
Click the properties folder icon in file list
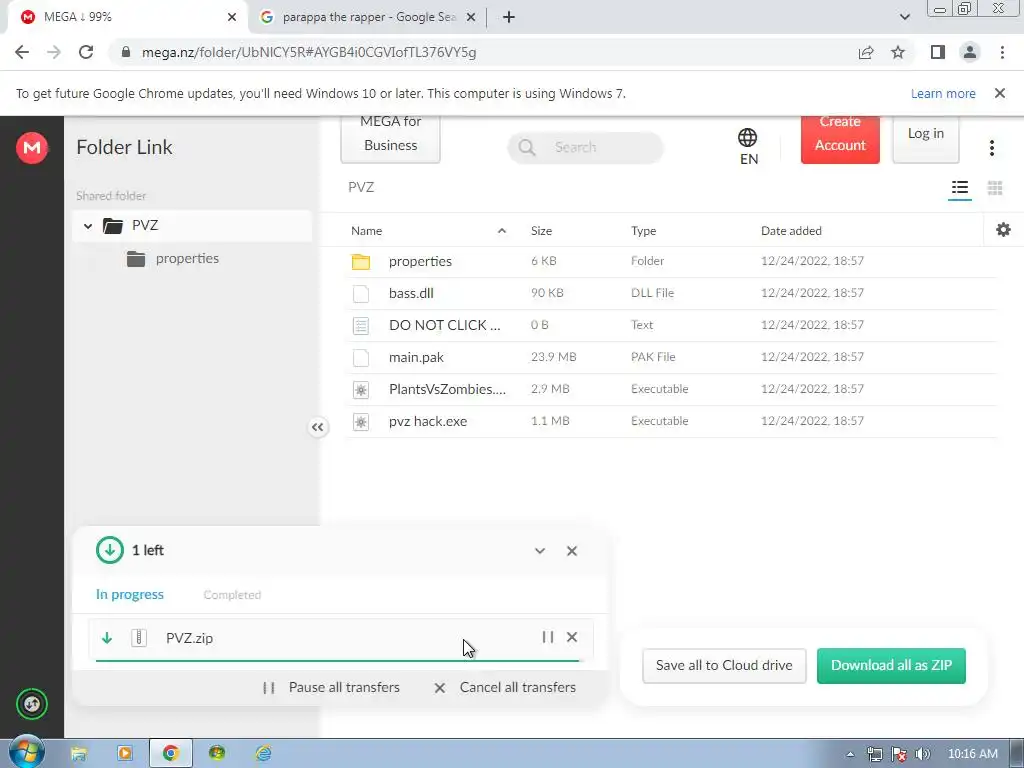pyautogui.click(x=360, y=261)
